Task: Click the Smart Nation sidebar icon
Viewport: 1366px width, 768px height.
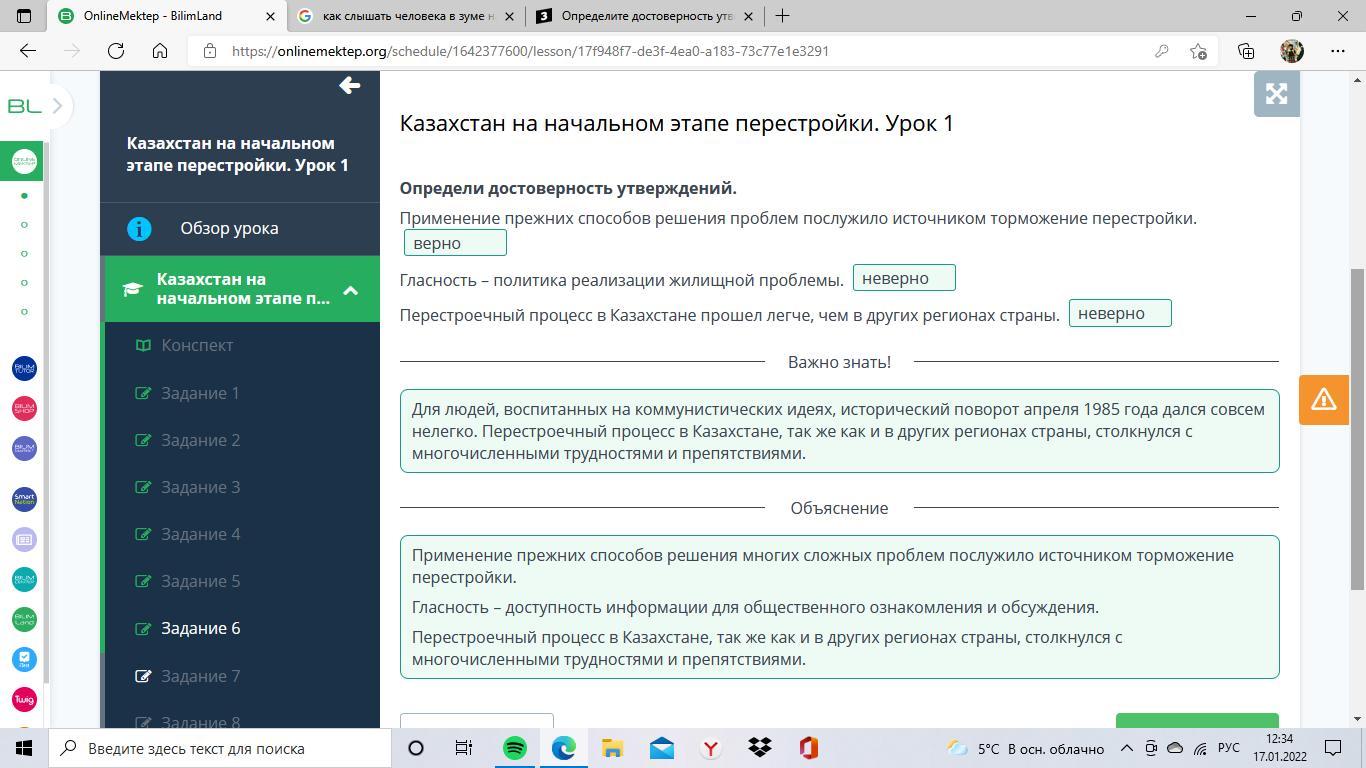Action: click(24, 499)
